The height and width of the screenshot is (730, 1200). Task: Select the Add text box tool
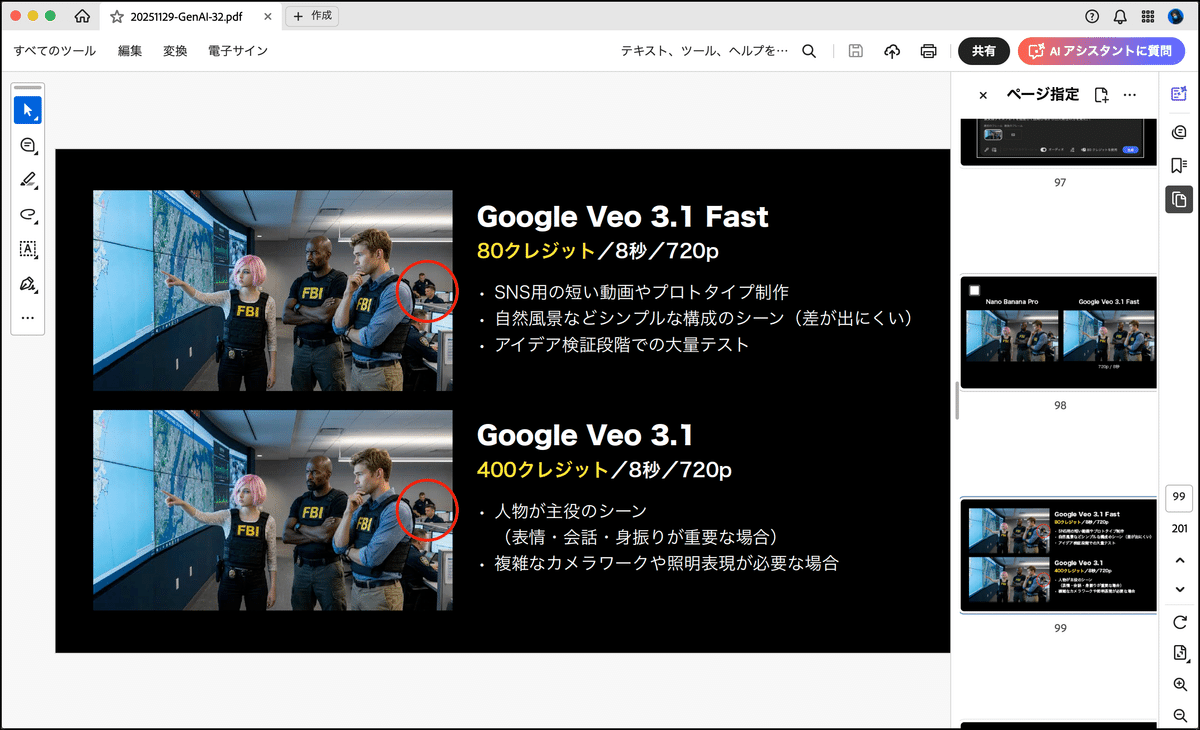point(28,249)
